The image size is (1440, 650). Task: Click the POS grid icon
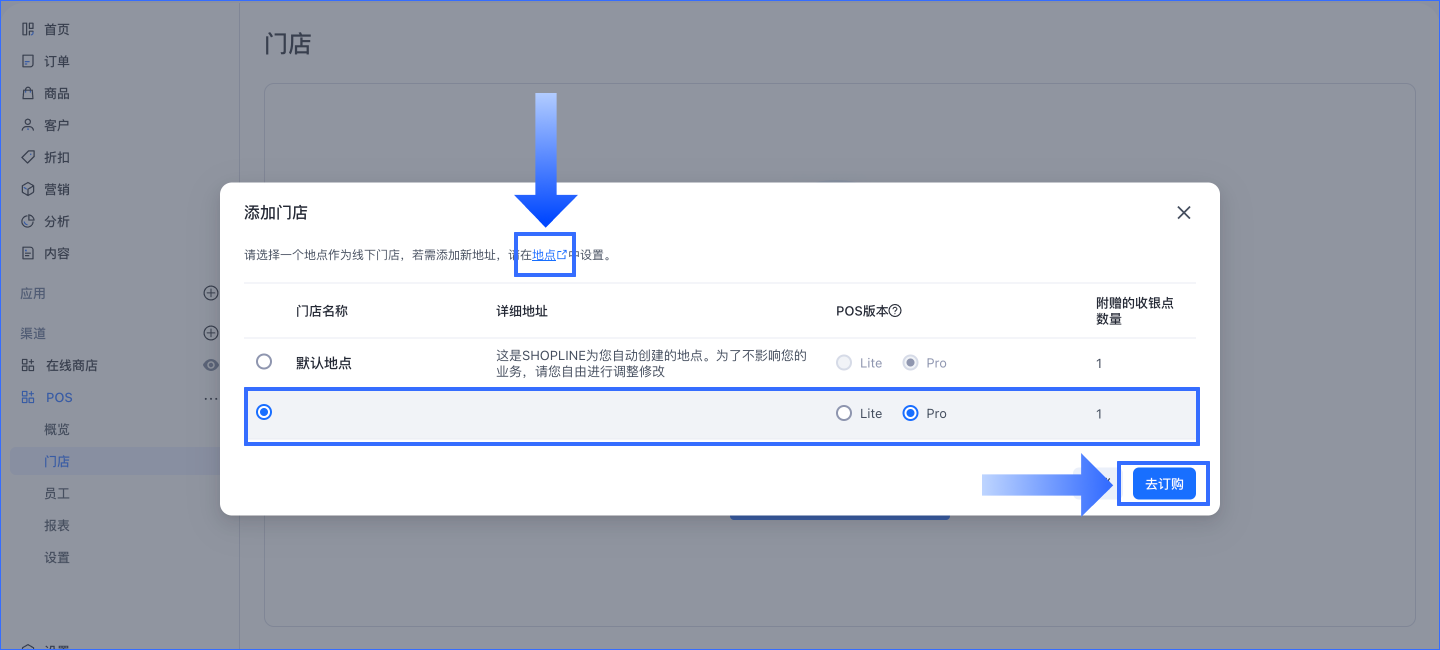click(x=28, y=397)
